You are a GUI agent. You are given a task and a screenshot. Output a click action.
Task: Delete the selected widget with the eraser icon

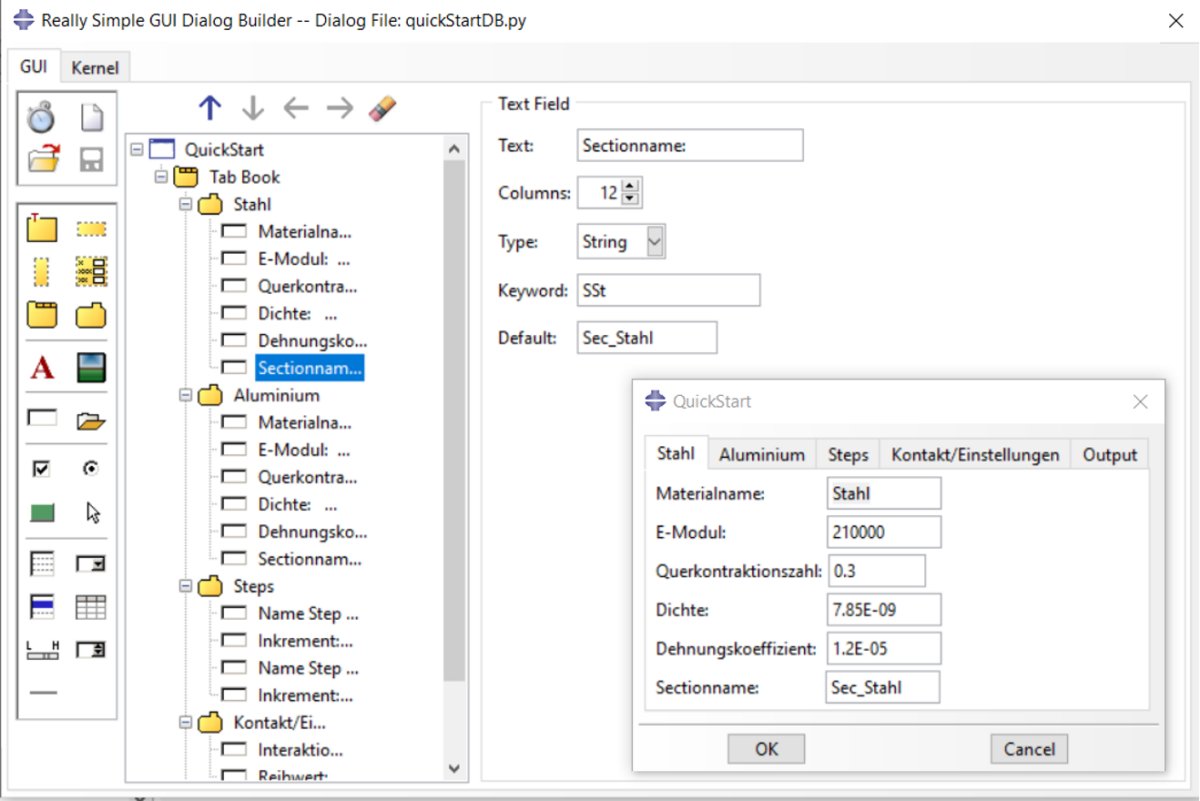point(383,108)
